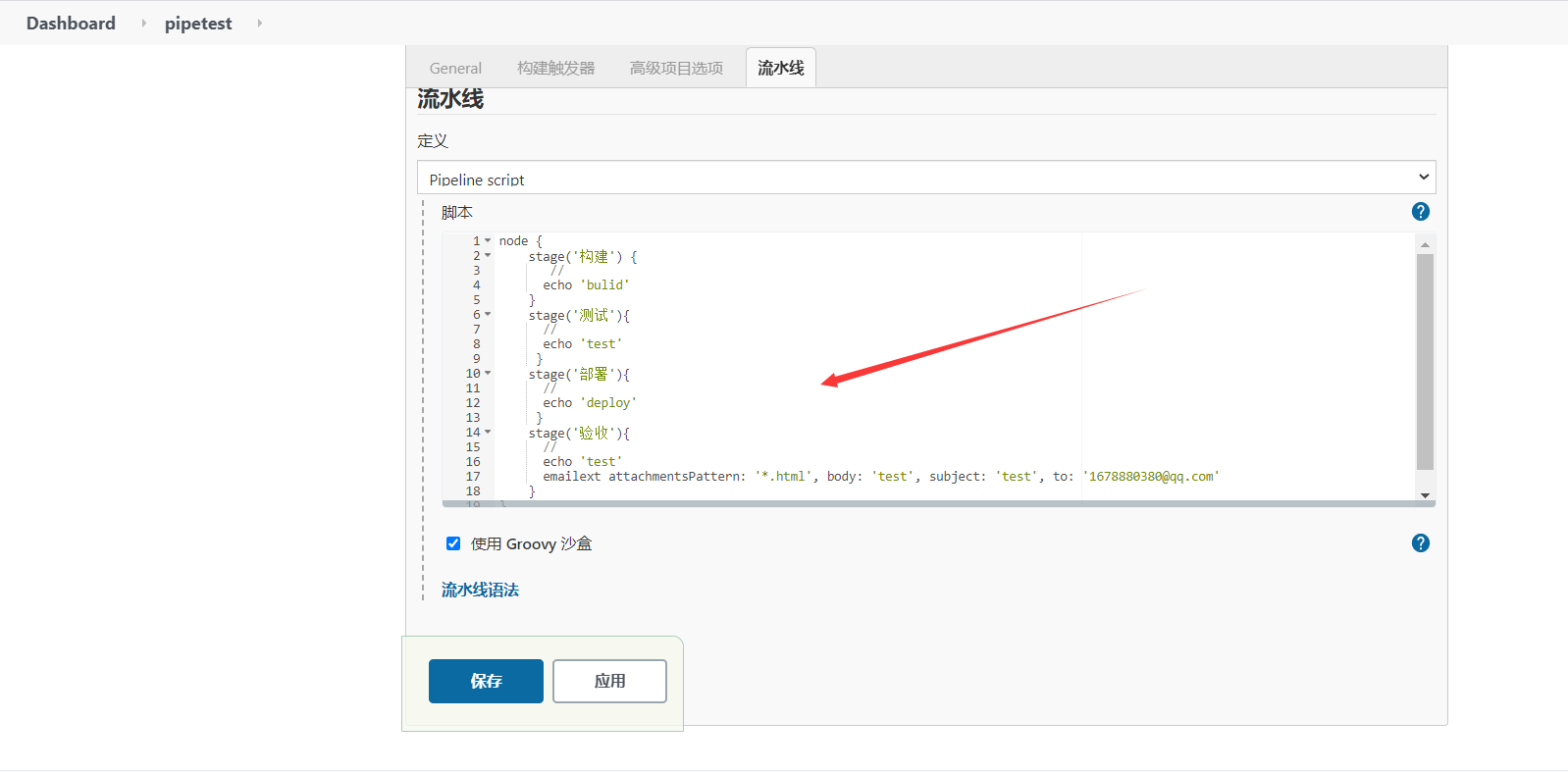Viewport: 1568px width, 772px height.
Task: Open the Pipeline script definition dropdown
Action: point(926,178)
